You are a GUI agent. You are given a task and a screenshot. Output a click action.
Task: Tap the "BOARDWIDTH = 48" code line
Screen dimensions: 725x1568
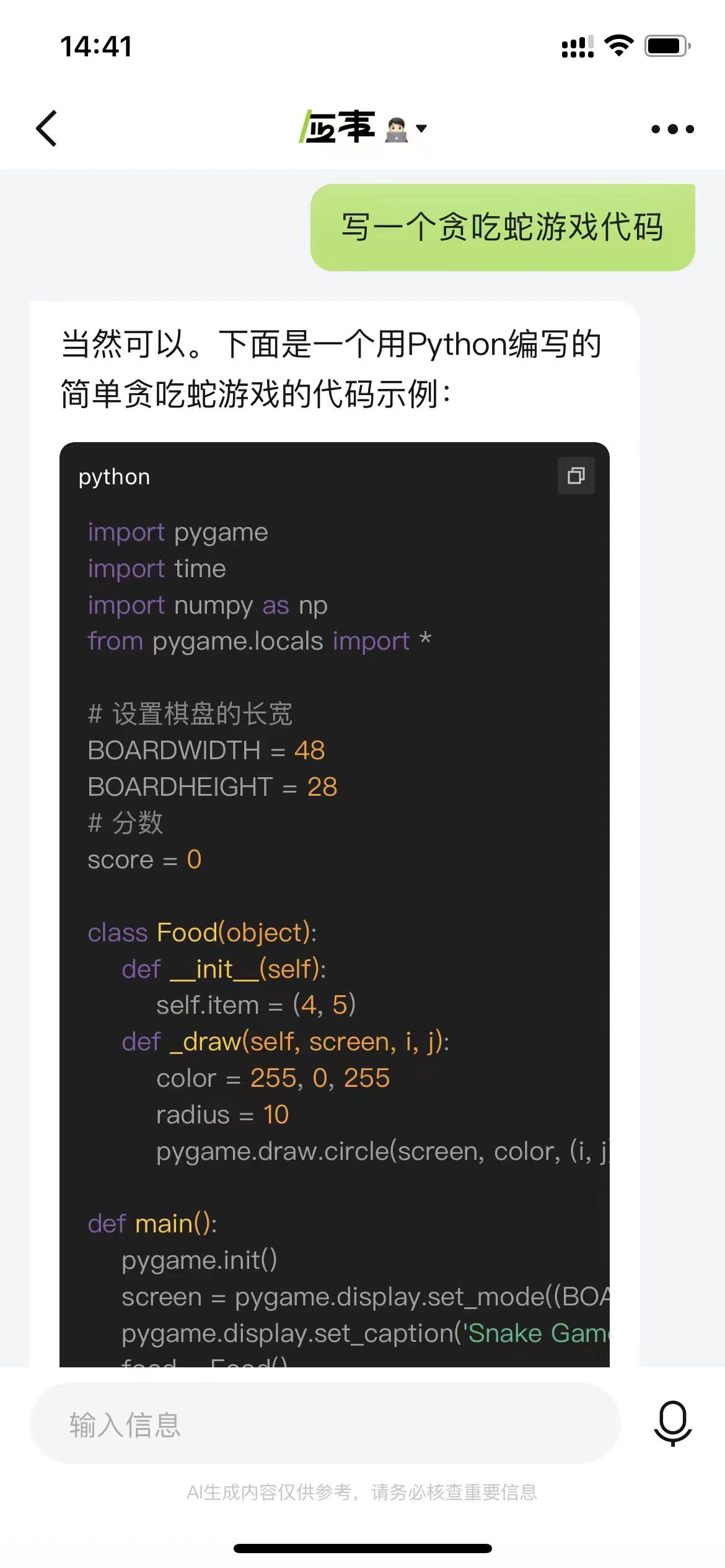point(206,751)
